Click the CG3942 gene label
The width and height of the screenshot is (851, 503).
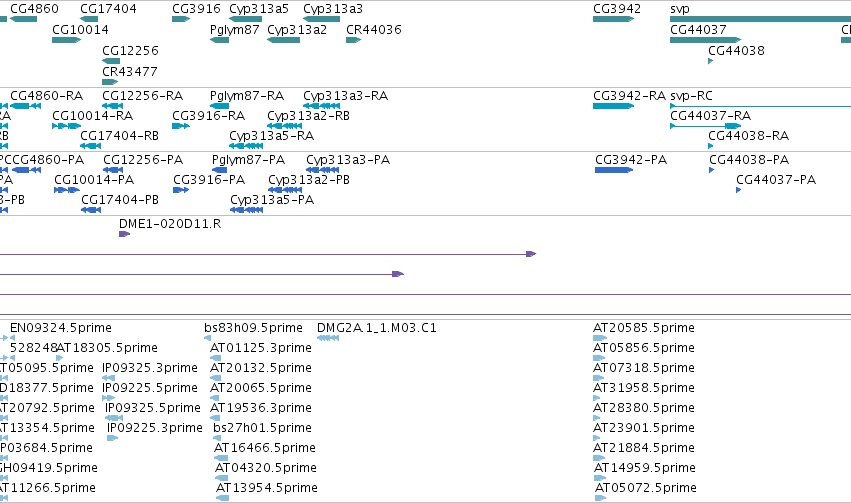(x=617, y=9)
